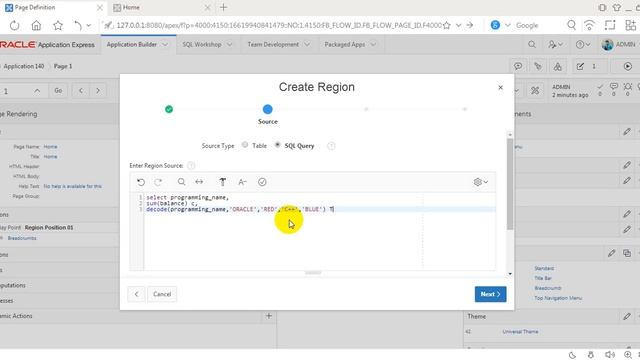
Task: Add a Dynamic Action with the plus icon
Action: click(269, 316)
